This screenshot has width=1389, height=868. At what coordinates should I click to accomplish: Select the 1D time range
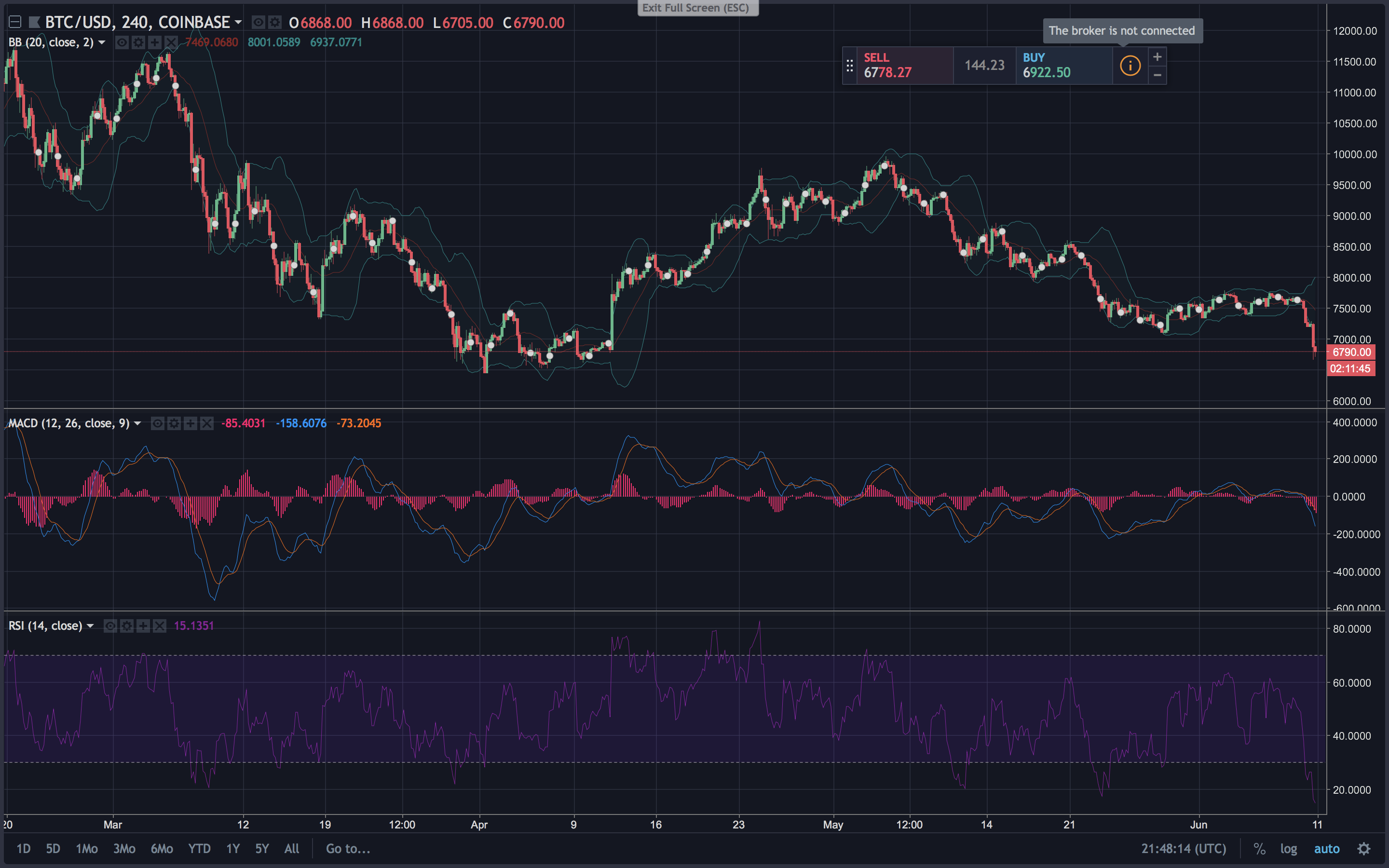pyautogui.click(x=24, y=849)
